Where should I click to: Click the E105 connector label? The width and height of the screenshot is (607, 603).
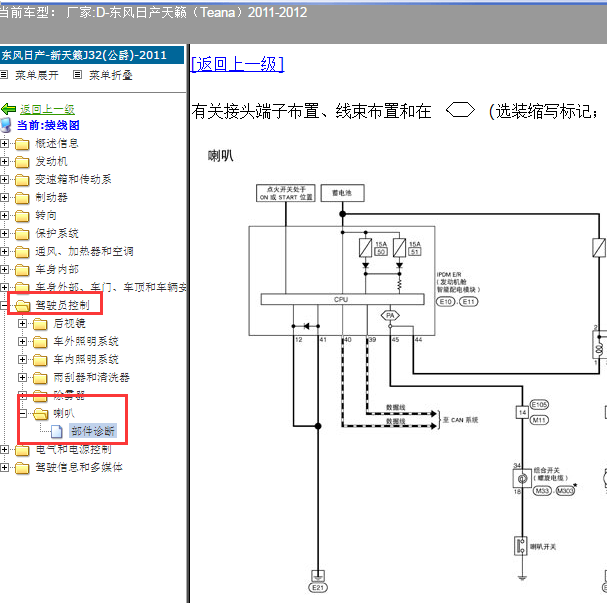point(539,405)
